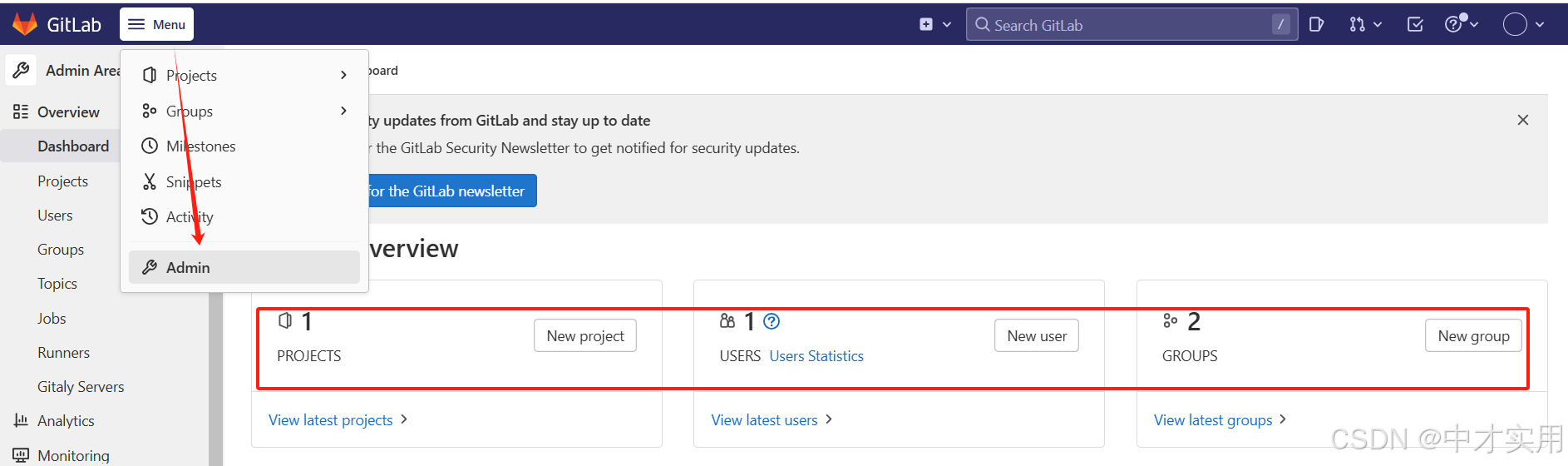The height and width of the screenshot is (466, 1568).
Task: Choose Admin in the dropdown menu
Action: click(x=244, y=267)
